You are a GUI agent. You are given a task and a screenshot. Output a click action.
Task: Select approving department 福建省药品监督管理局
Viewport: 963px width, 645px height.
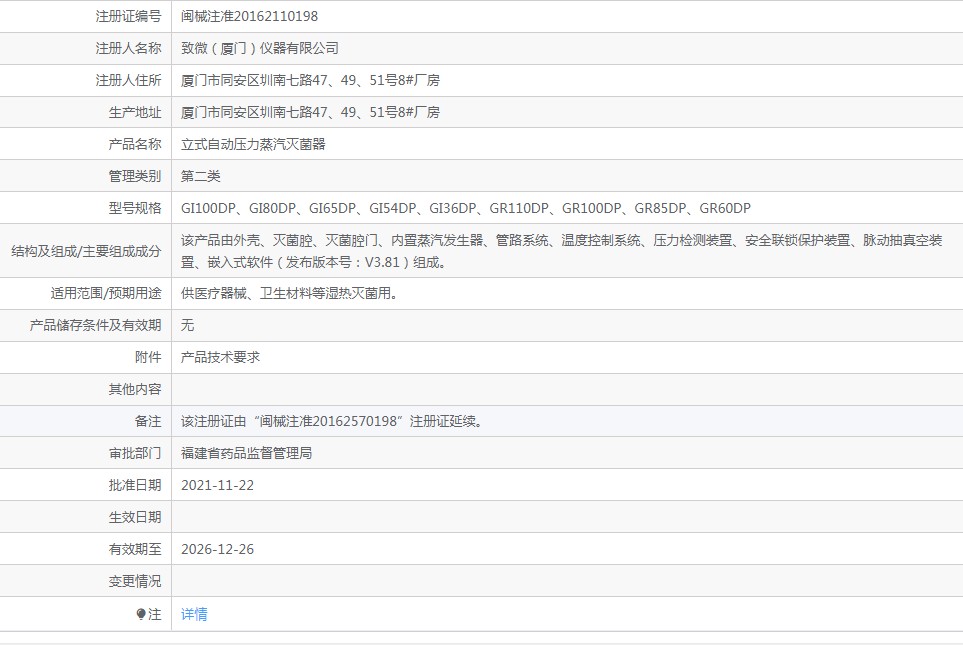[x=246, y=453]
